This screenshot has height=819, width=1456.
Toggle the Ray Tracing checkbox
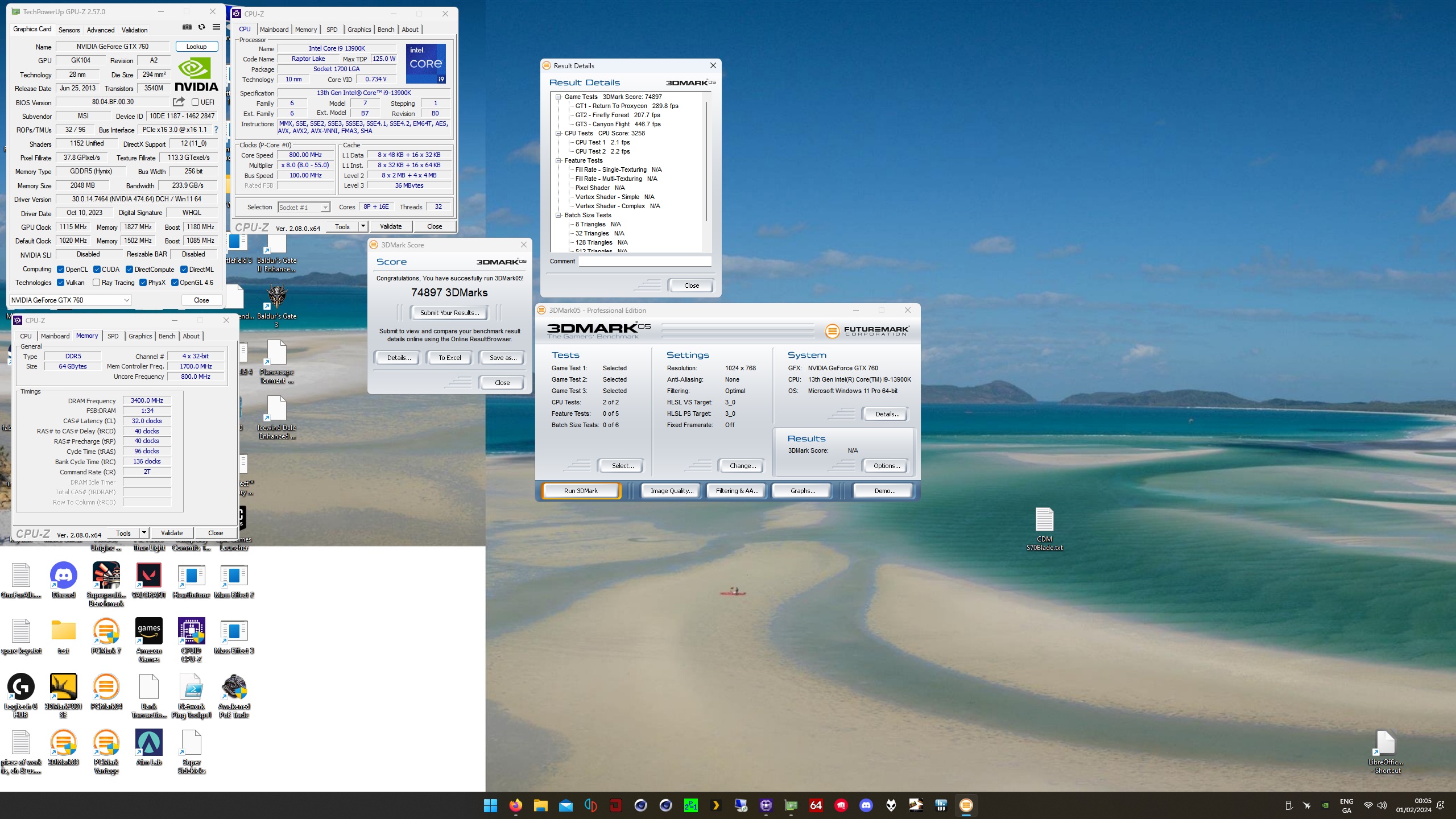[x=96, y=283]
